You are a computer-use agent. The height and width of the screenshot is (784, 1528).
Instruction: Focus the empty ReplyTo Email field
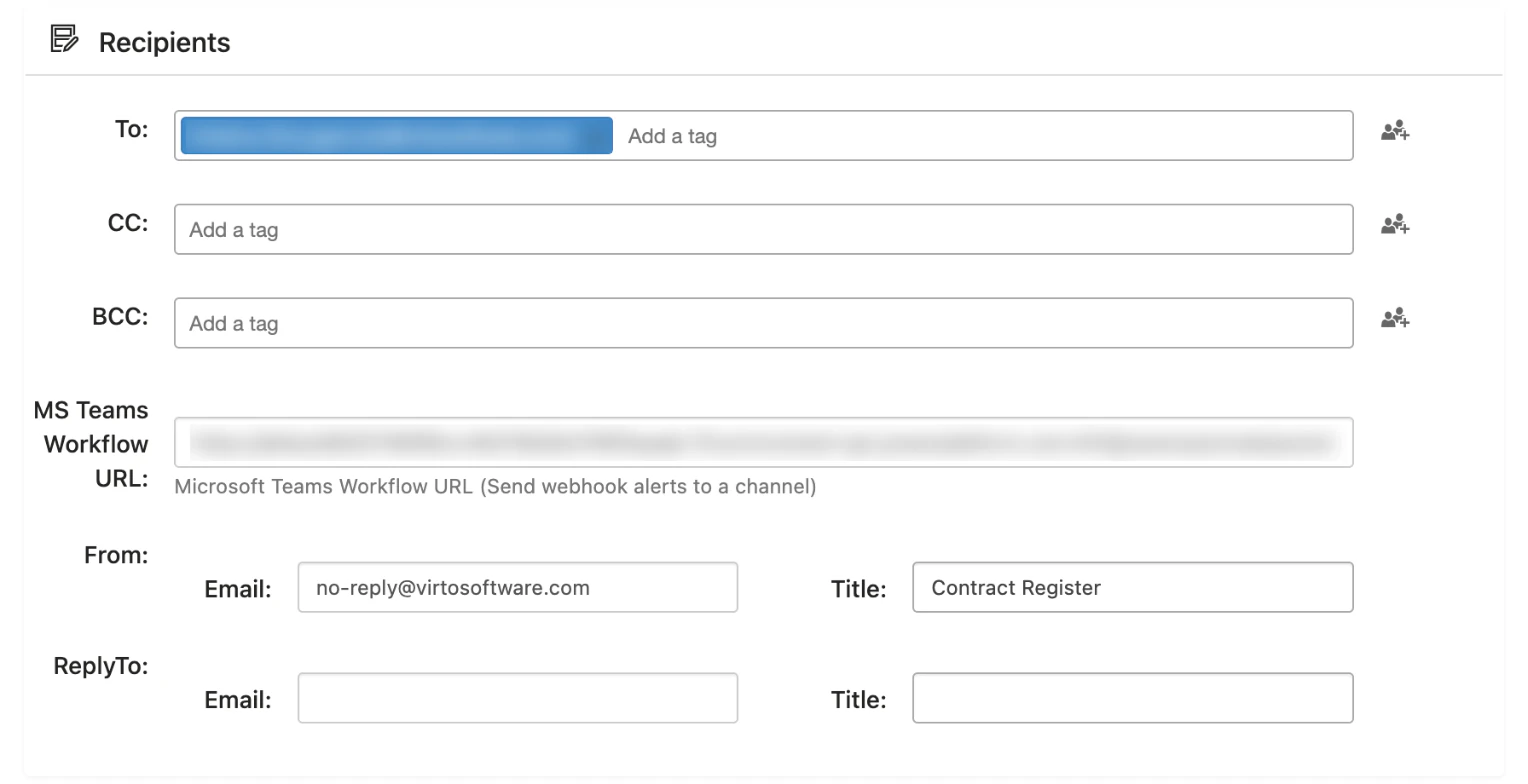coord(517,698)
